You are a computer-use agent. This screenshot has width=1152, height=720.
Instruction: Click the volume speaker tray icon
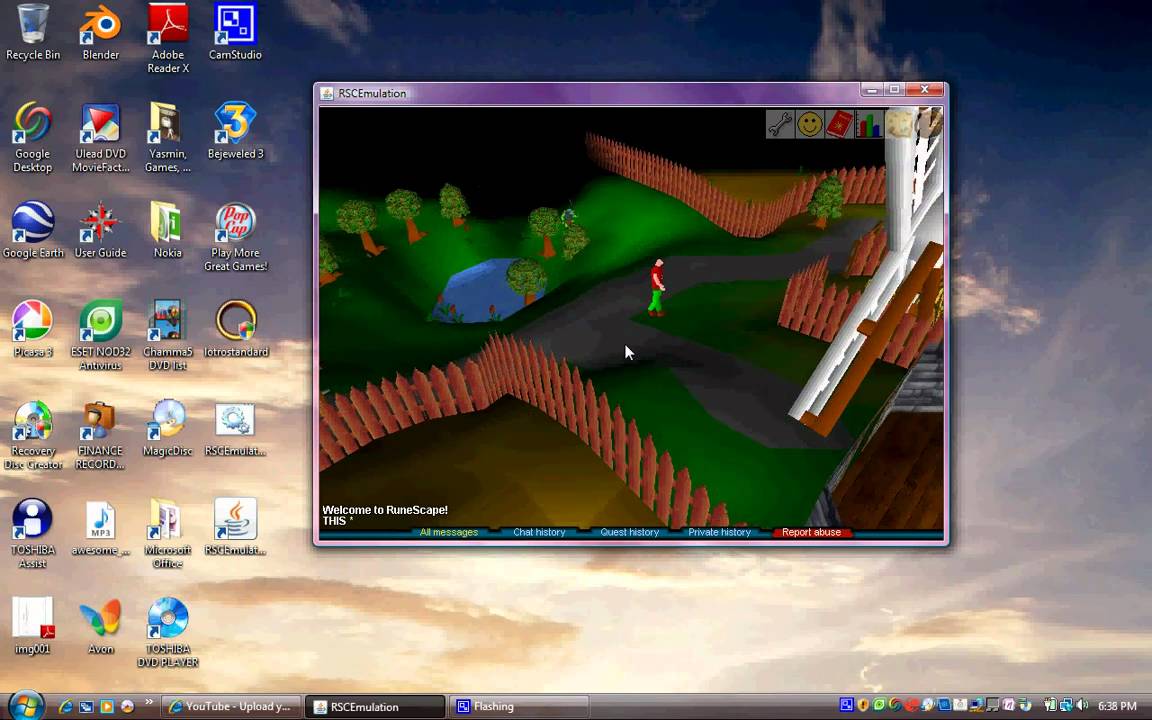(1081, 706)
